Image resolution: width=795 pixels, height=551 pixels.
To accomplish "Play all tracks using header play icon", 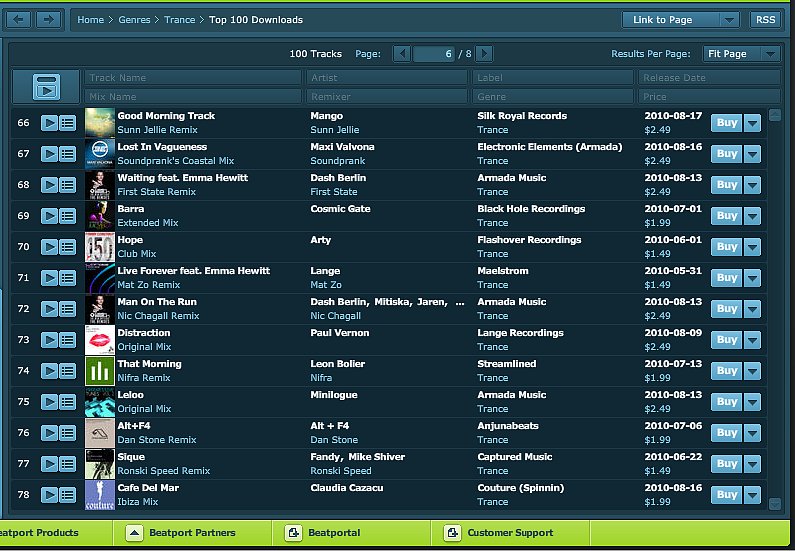I will pos(46,87).
